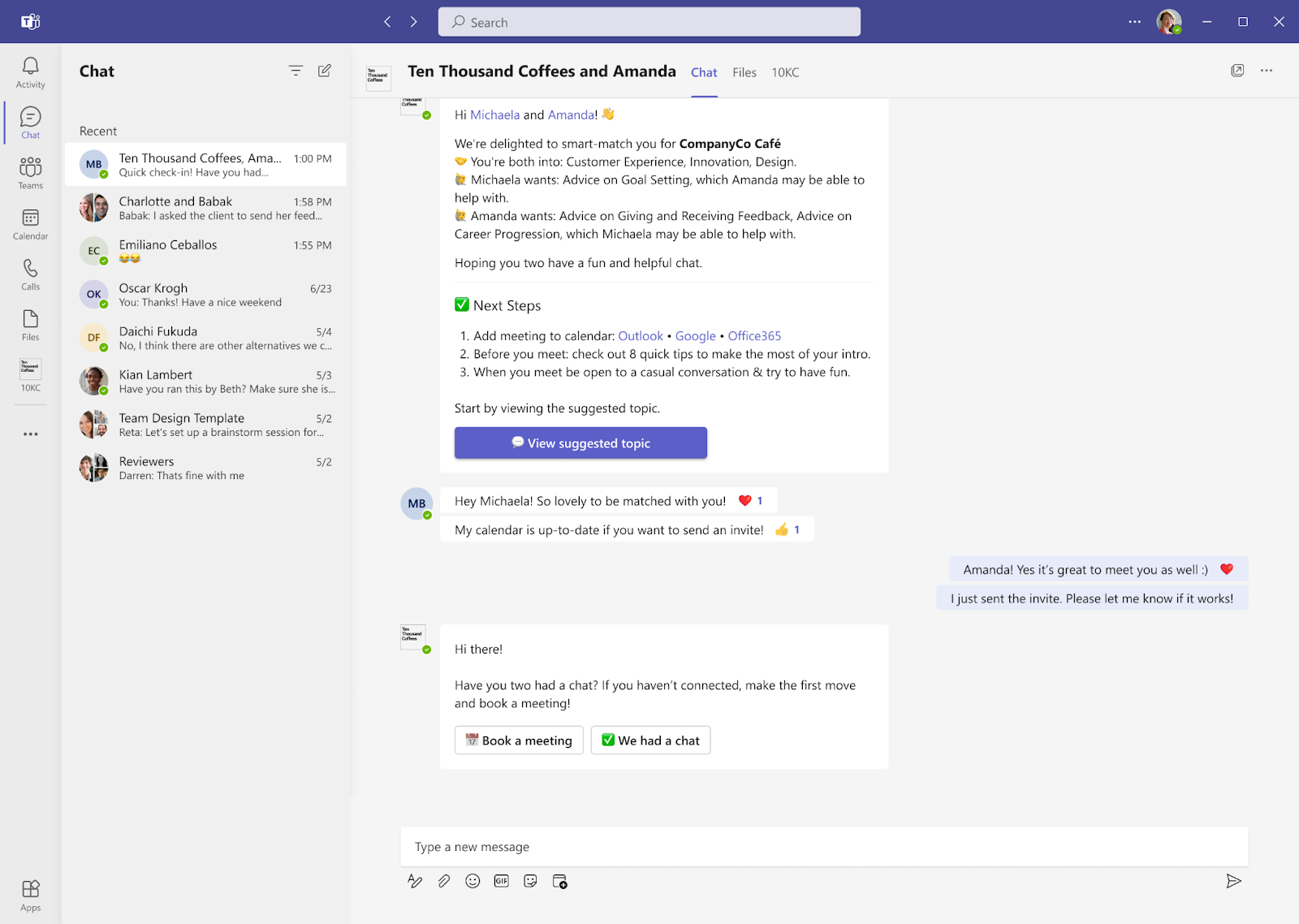Show more apps via sidebar ellipsis
1299x924 pixels.
coord(30,434)
